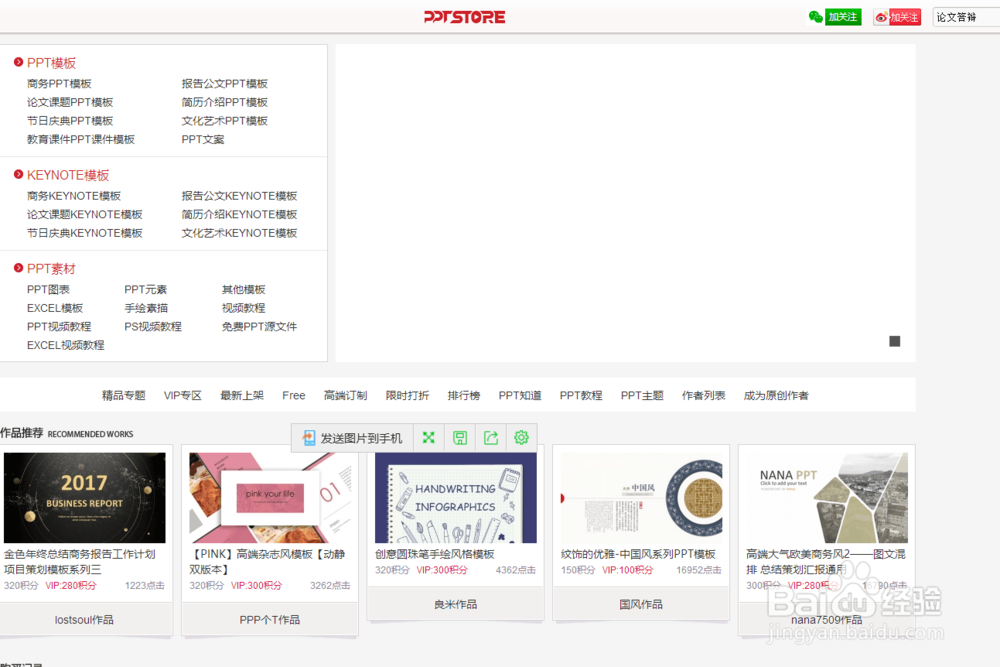
Task: Open 教育课件PPT课件模板 link
Action: pyautogui.click(x=80, y=139)
